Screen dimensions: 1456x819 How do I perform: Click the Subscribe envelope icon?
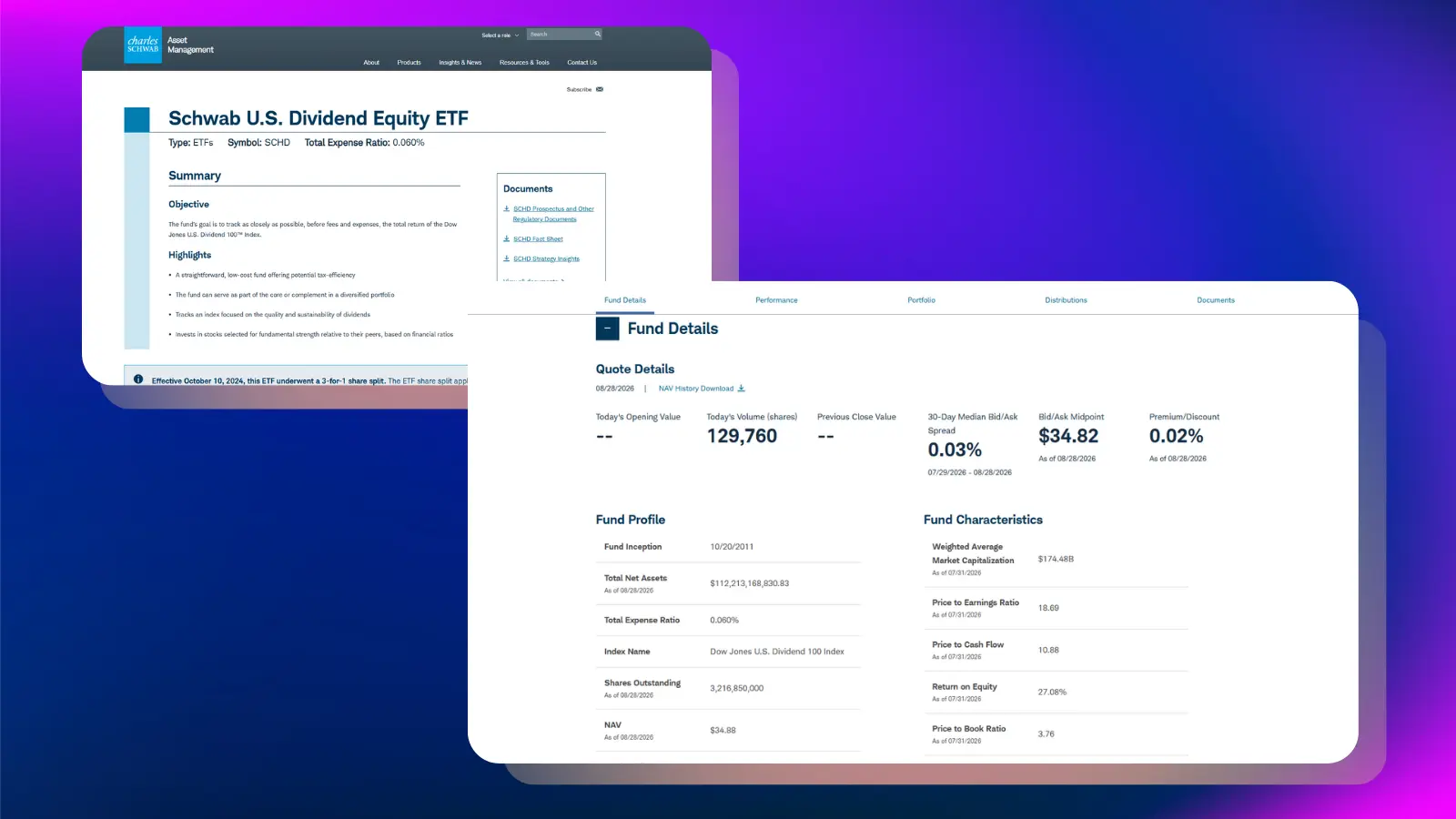click(600, 89)
